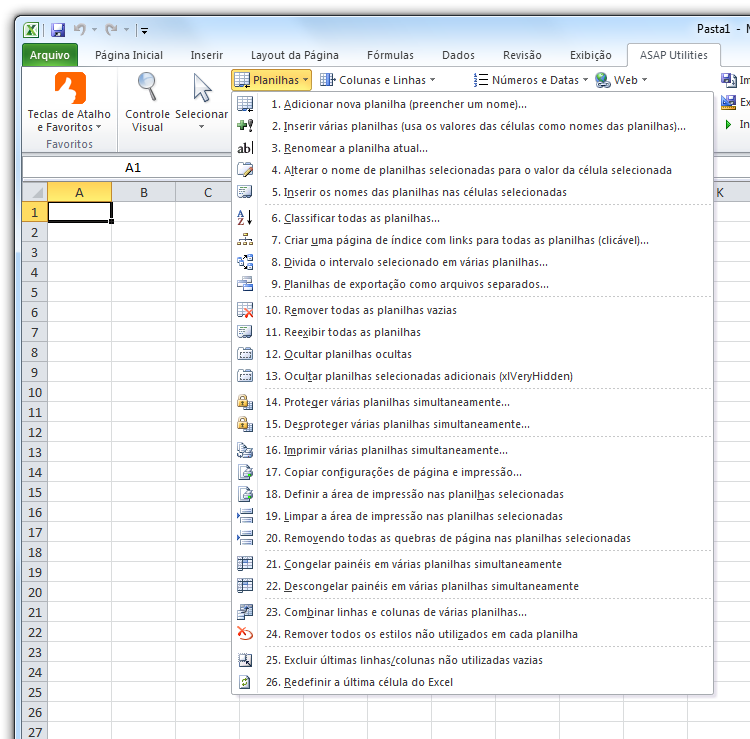Choose Descongelar painéis em várias planilhas
This screenshot has height=739, width=750.
472,586
